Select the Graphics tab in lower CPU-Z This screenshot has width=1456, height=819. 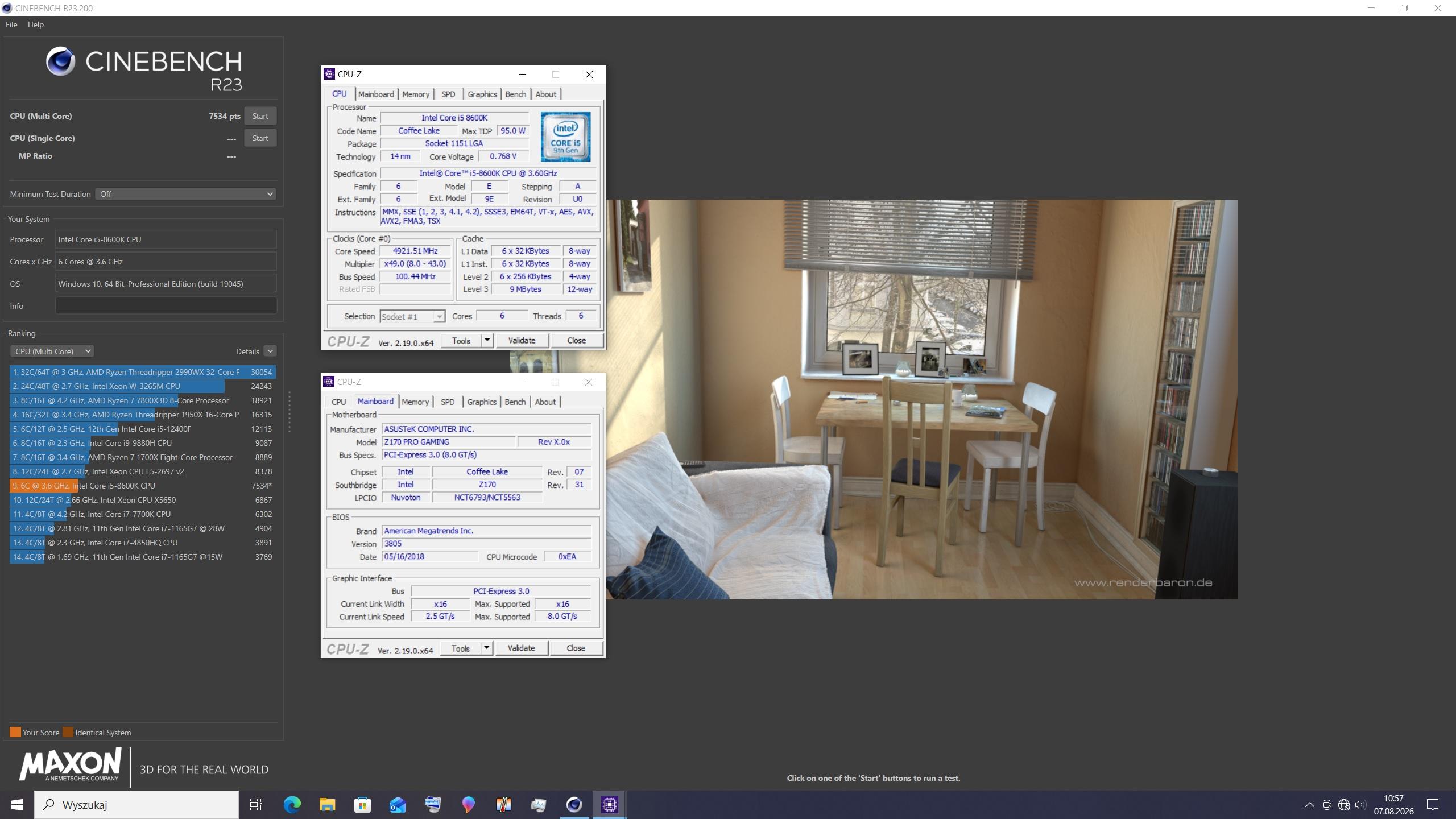(482, 402)
